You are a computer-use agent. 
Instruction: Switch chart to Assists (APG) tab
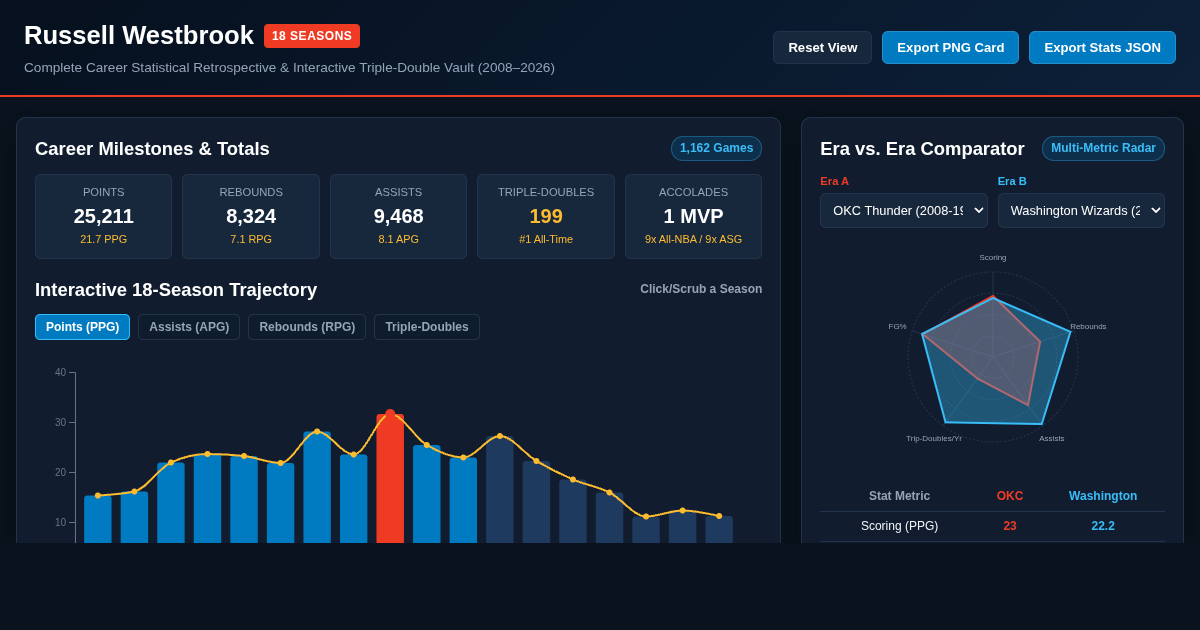coord(189,327)
